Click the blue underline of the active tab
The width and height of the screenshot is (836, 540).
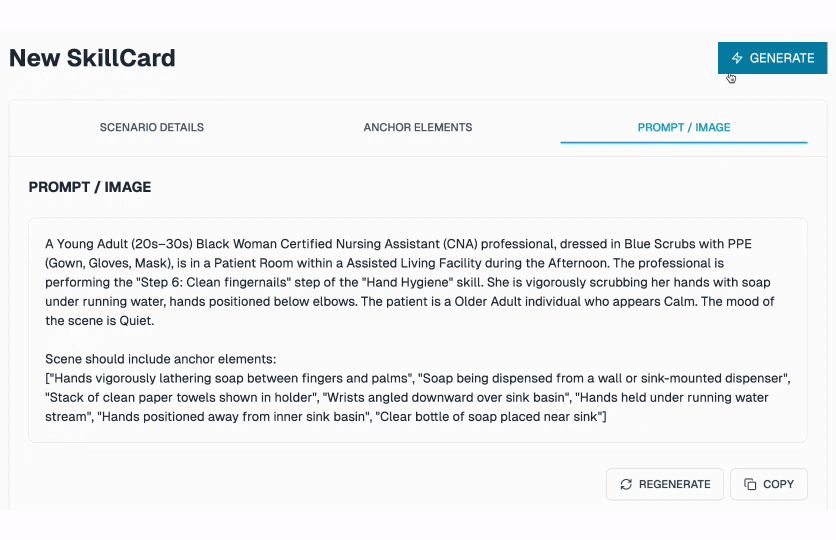(684, 142)
